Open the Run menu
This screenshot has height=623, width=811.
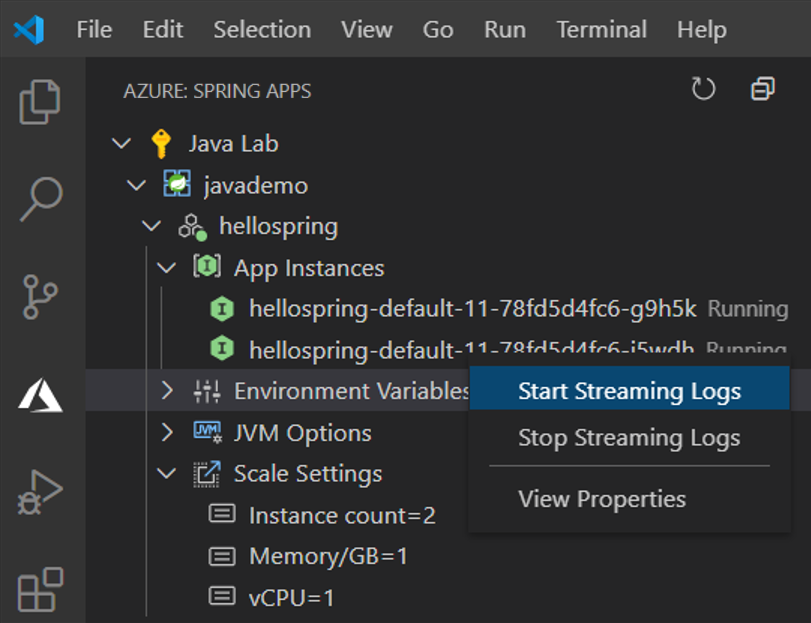tap(504, 30)
